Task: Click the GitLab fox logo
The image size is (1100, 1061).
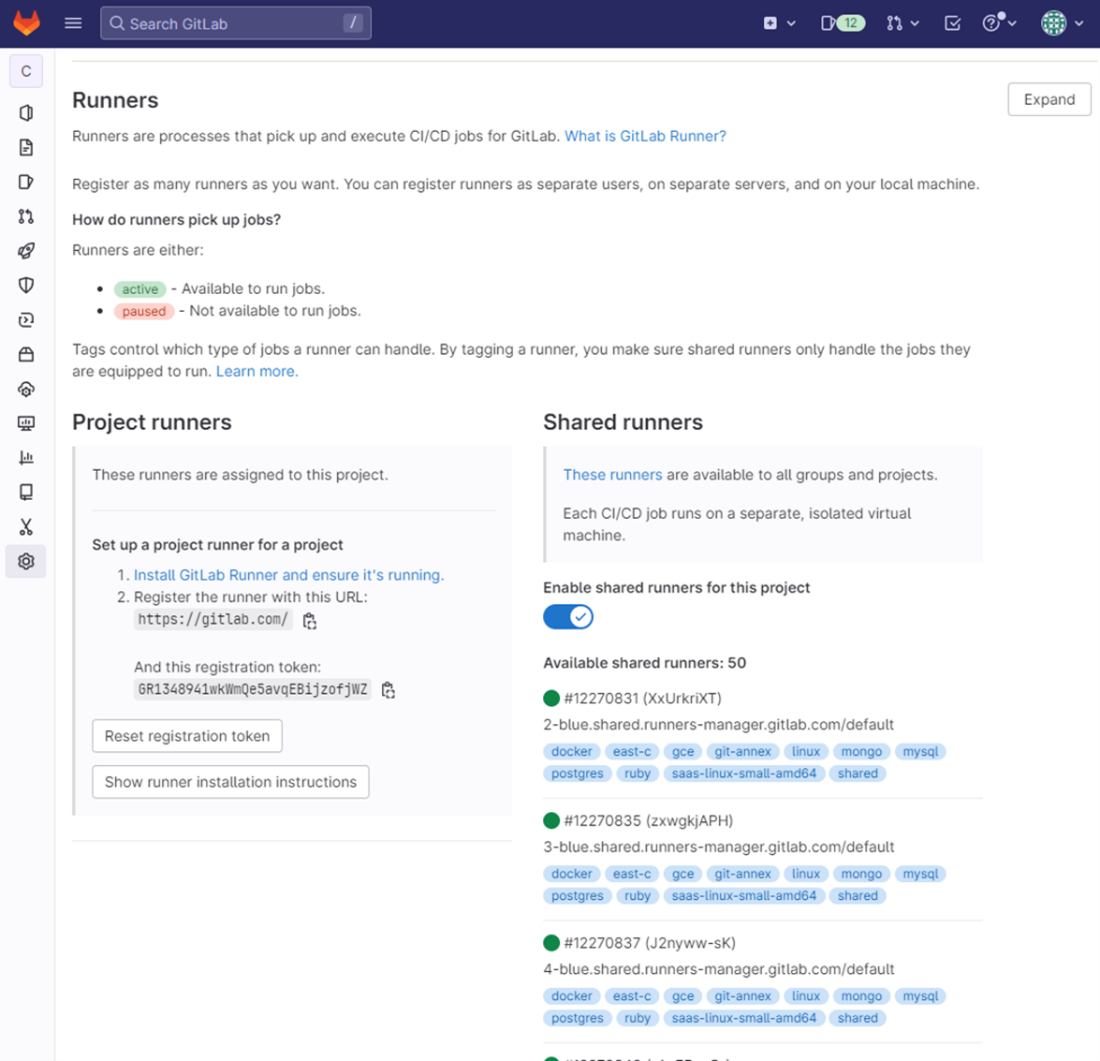Action: (27, 23)
